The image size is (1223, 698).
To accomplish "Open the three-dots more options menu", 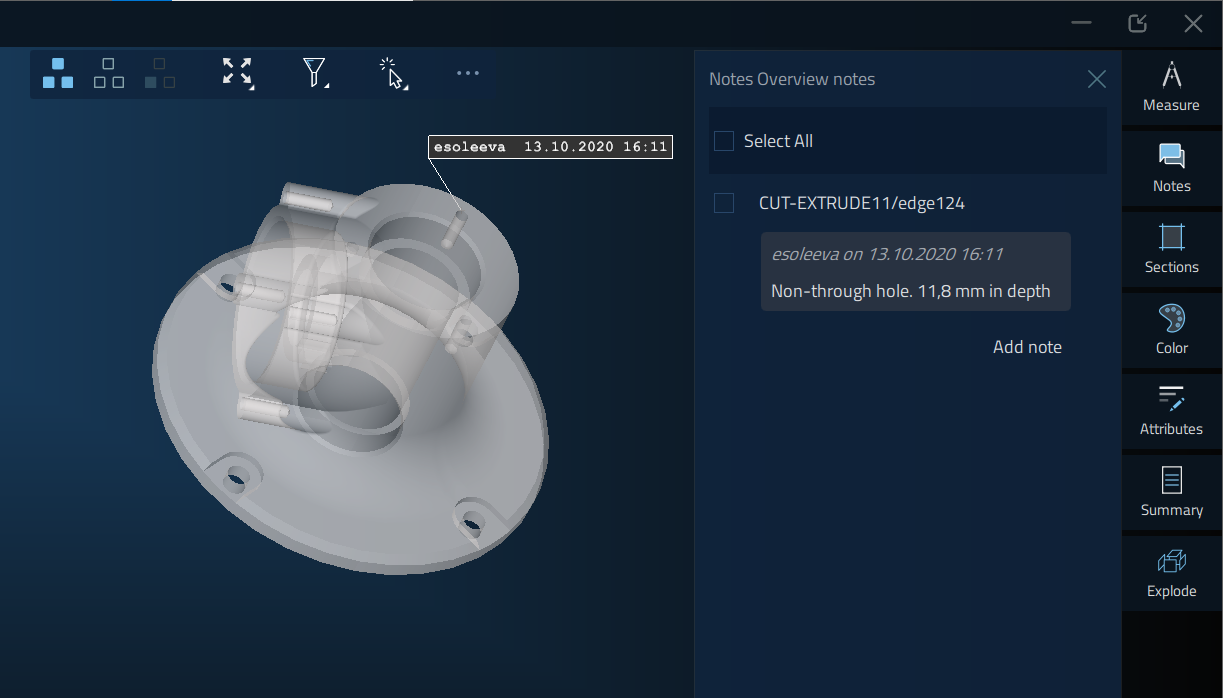I will 468,73.
